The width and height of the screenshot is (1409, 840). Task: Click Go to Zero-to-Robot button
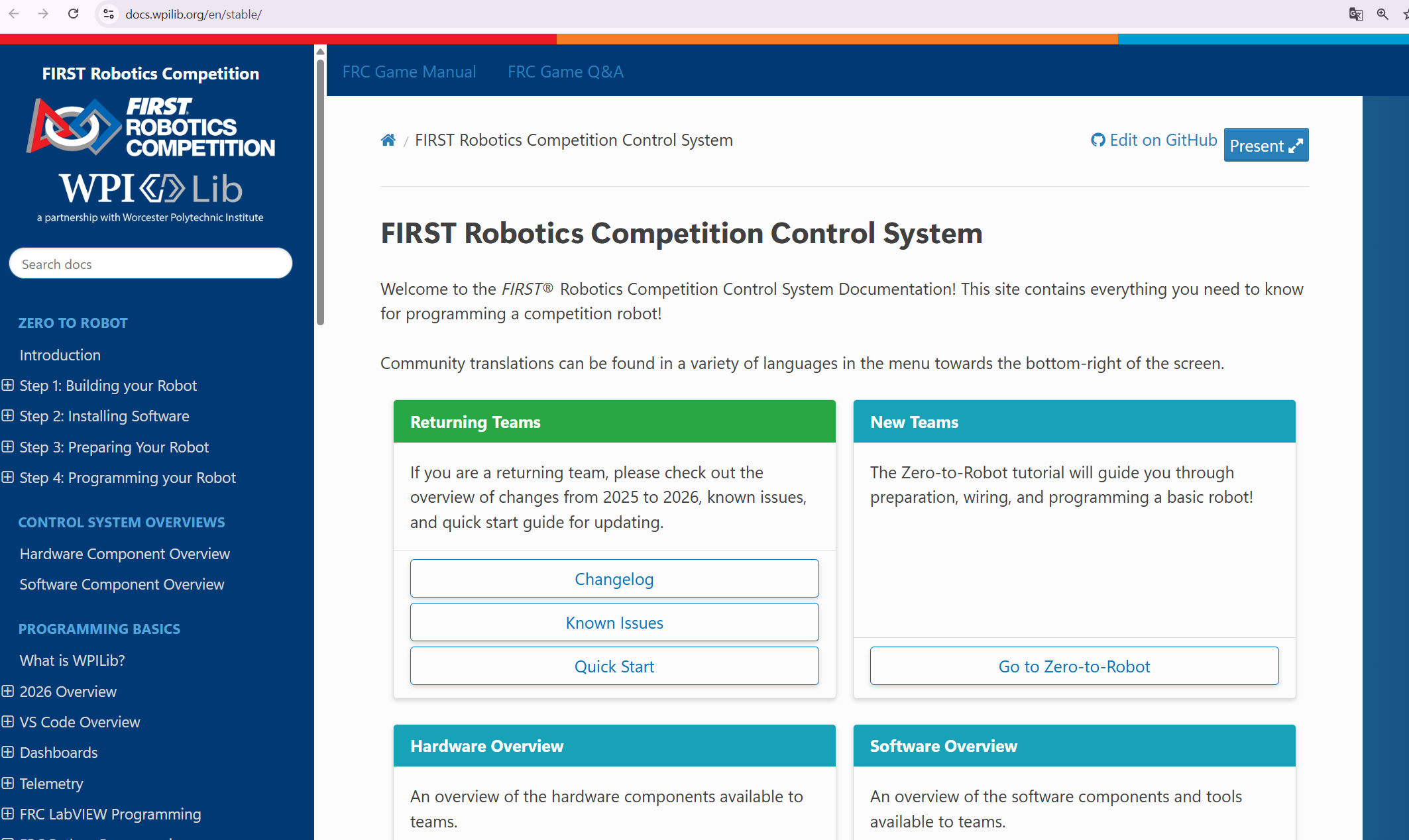[1074, 666]
